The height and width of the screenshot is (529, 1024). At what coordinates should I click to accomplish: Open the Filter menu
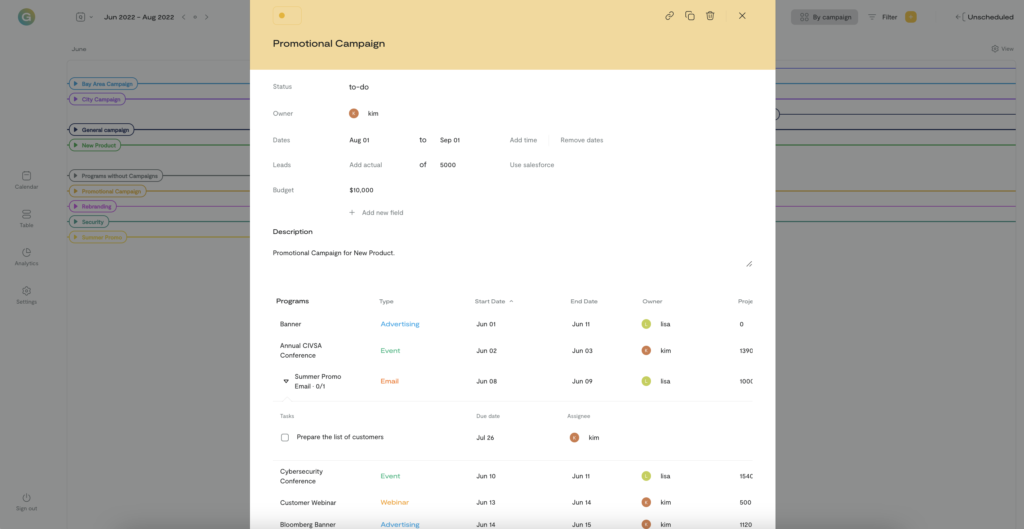(882, 17)
